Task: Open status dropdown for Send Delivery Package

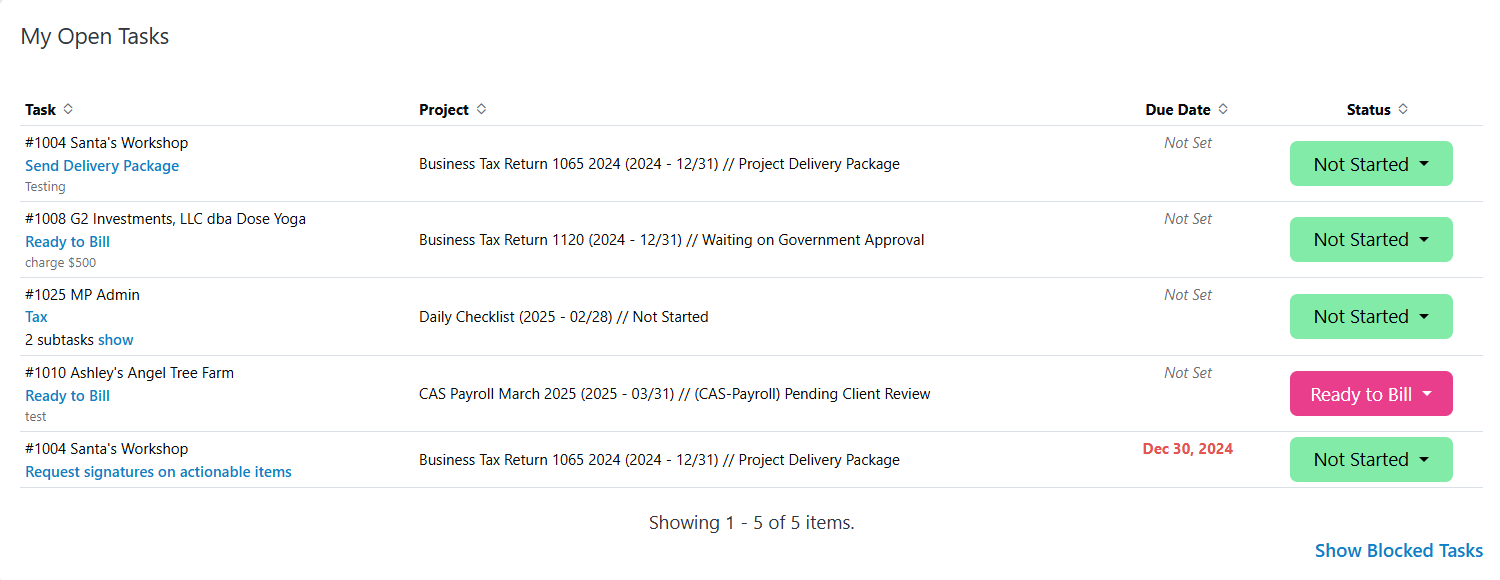Action: coord(1370,164)
